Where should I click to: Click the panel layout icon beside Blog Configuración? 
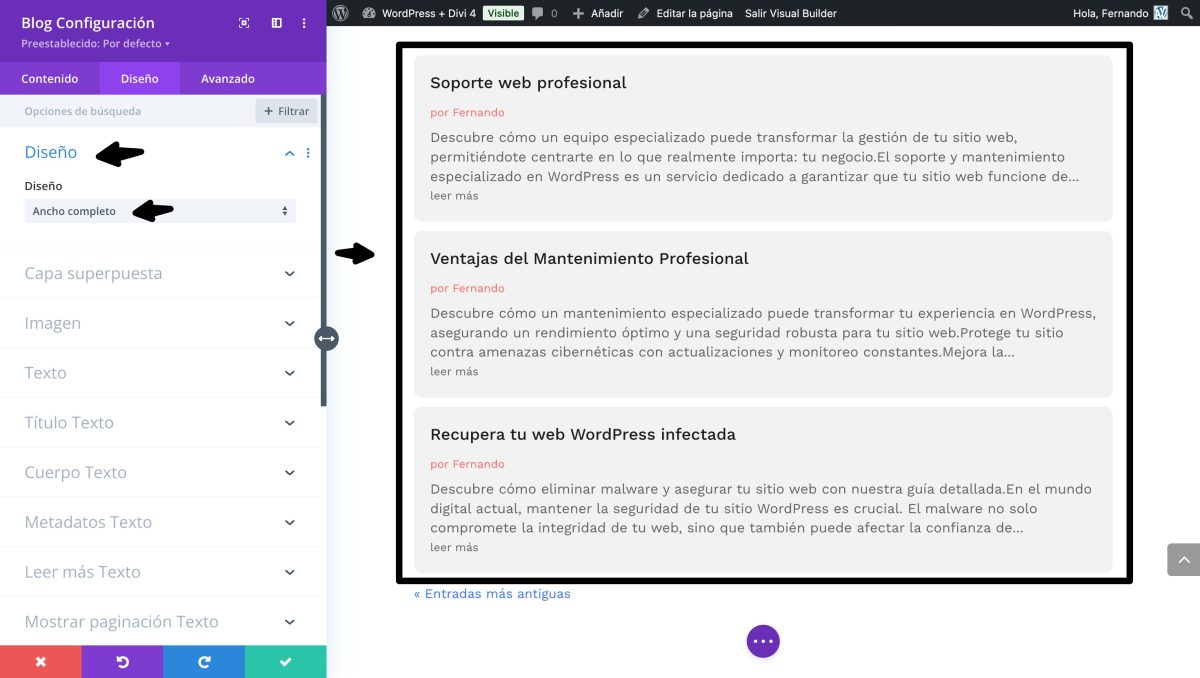276,22
